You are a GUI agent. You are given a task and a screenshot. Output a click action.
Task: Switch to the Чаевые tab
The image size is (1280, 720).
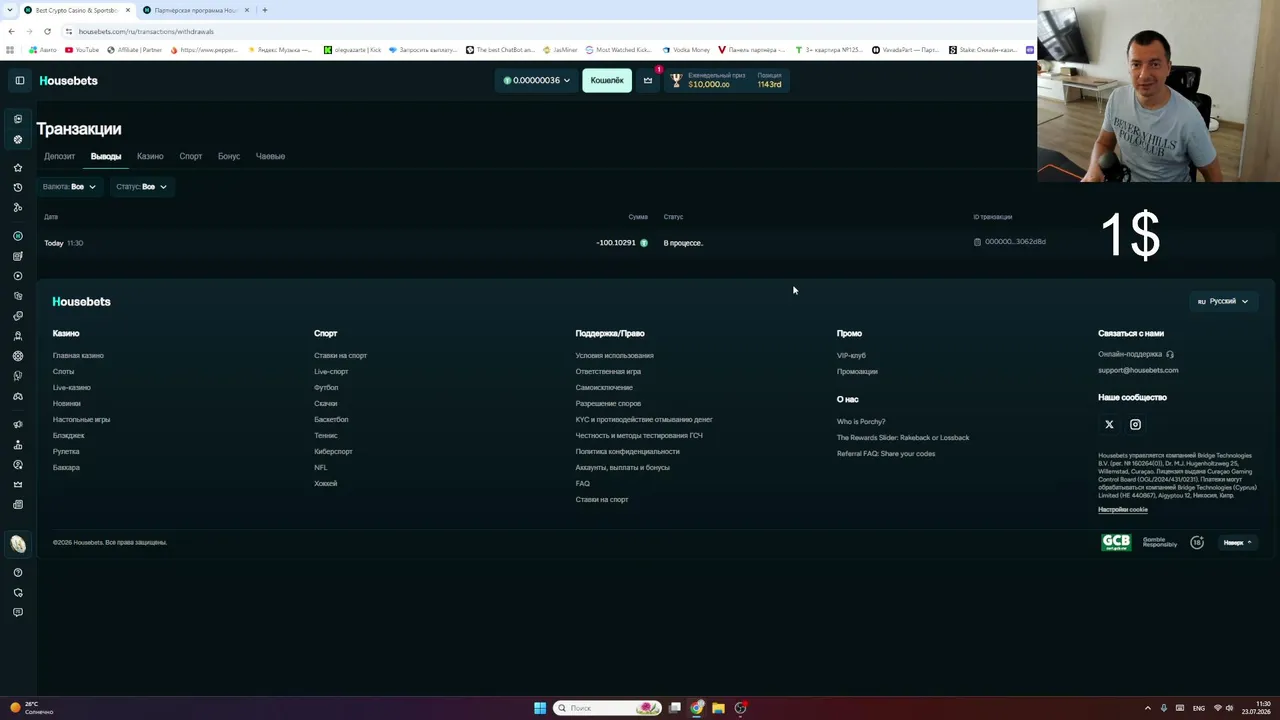270,156
